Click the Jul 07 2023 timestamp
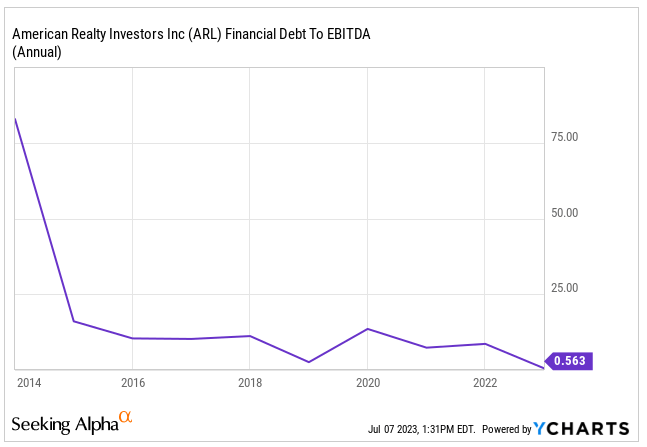This screenshot has height=447, width=647. click(x=421, y=429)
